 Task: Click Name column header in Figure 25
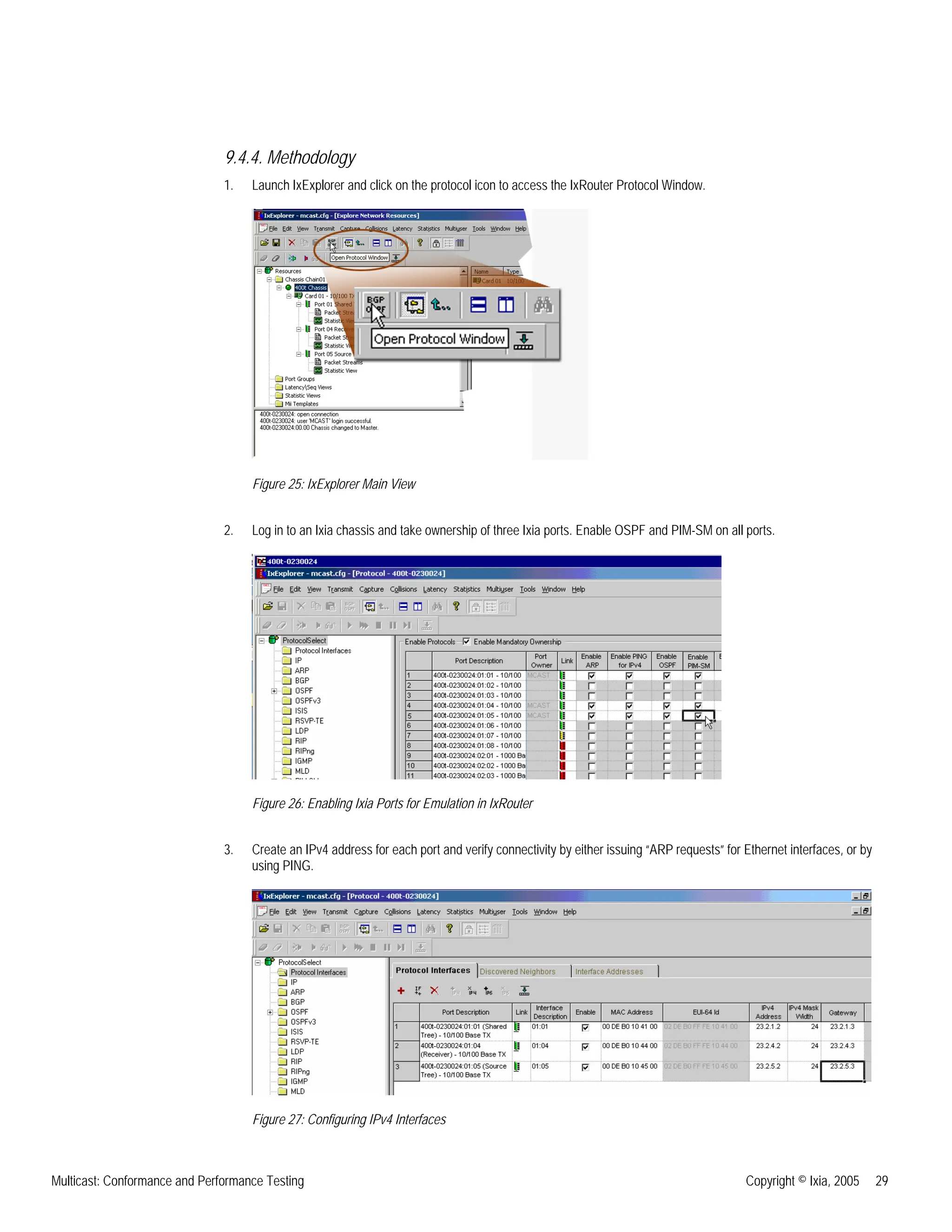487,272
